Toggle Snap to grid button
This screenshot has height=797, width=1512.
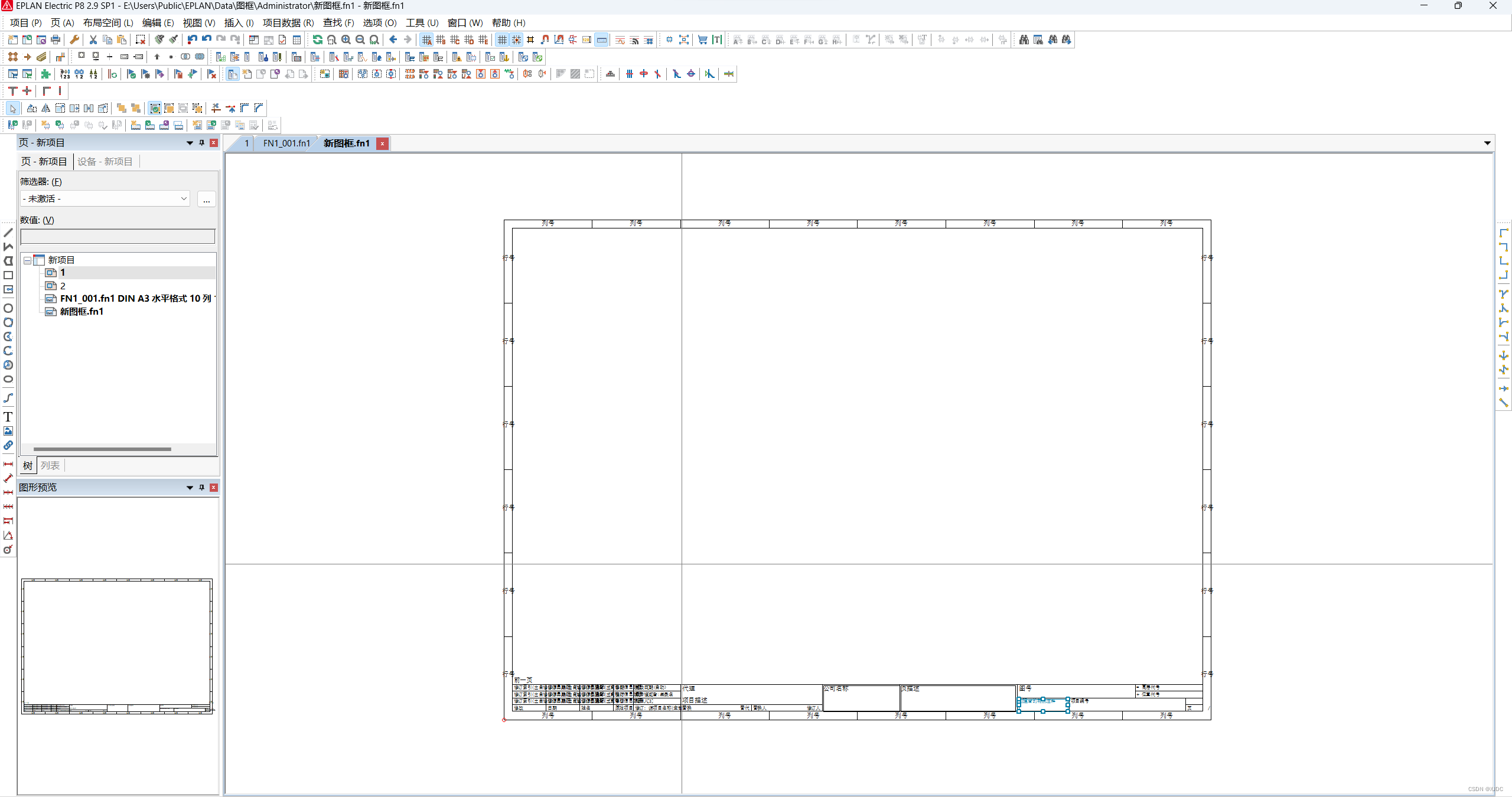(516, 40)
